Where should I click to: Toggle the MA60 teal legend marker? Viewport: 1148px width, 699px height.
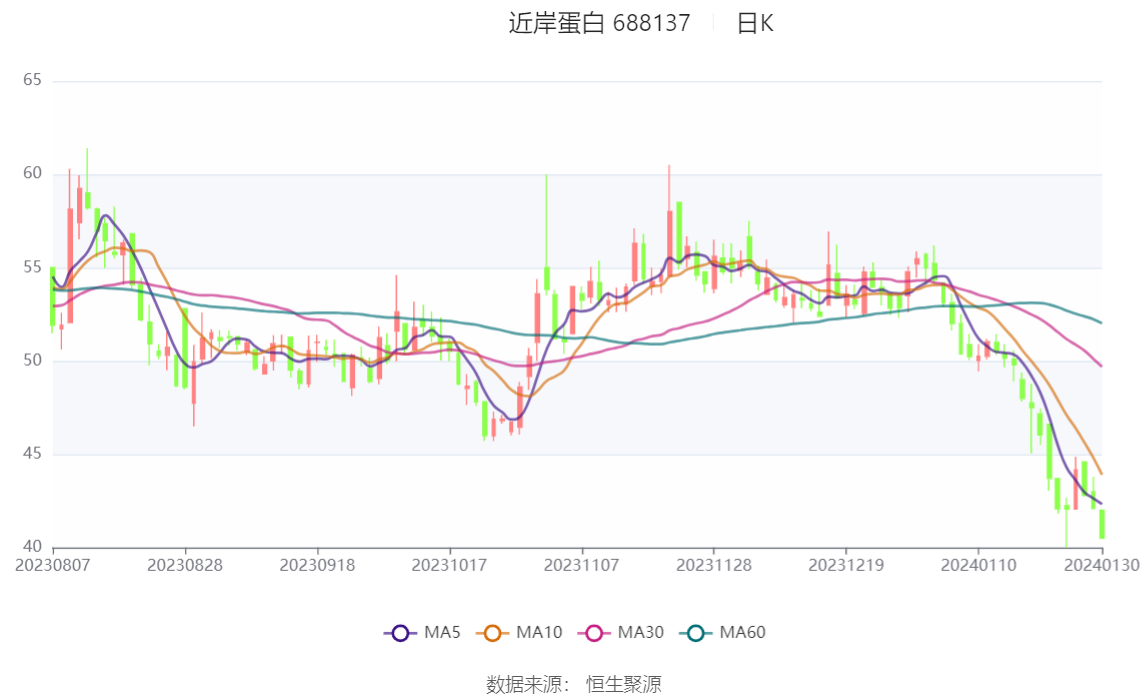[696, 633]
